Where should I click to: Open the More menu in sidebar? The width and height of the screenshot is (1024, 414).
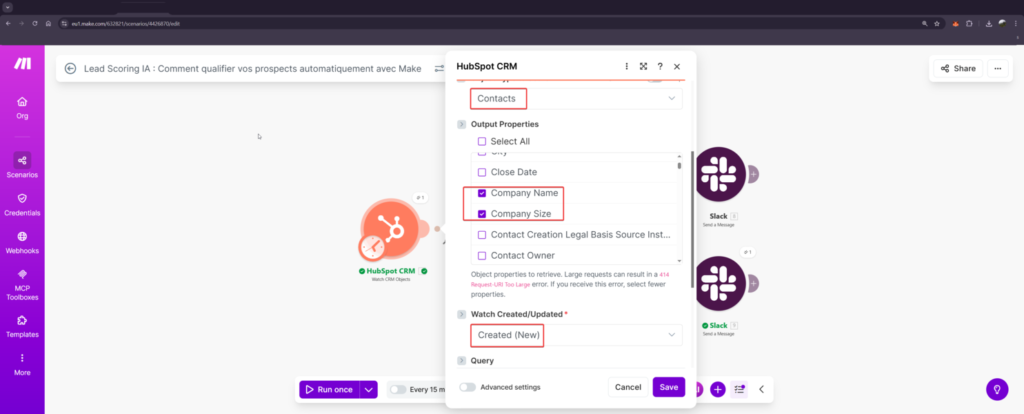pos(22,363)
